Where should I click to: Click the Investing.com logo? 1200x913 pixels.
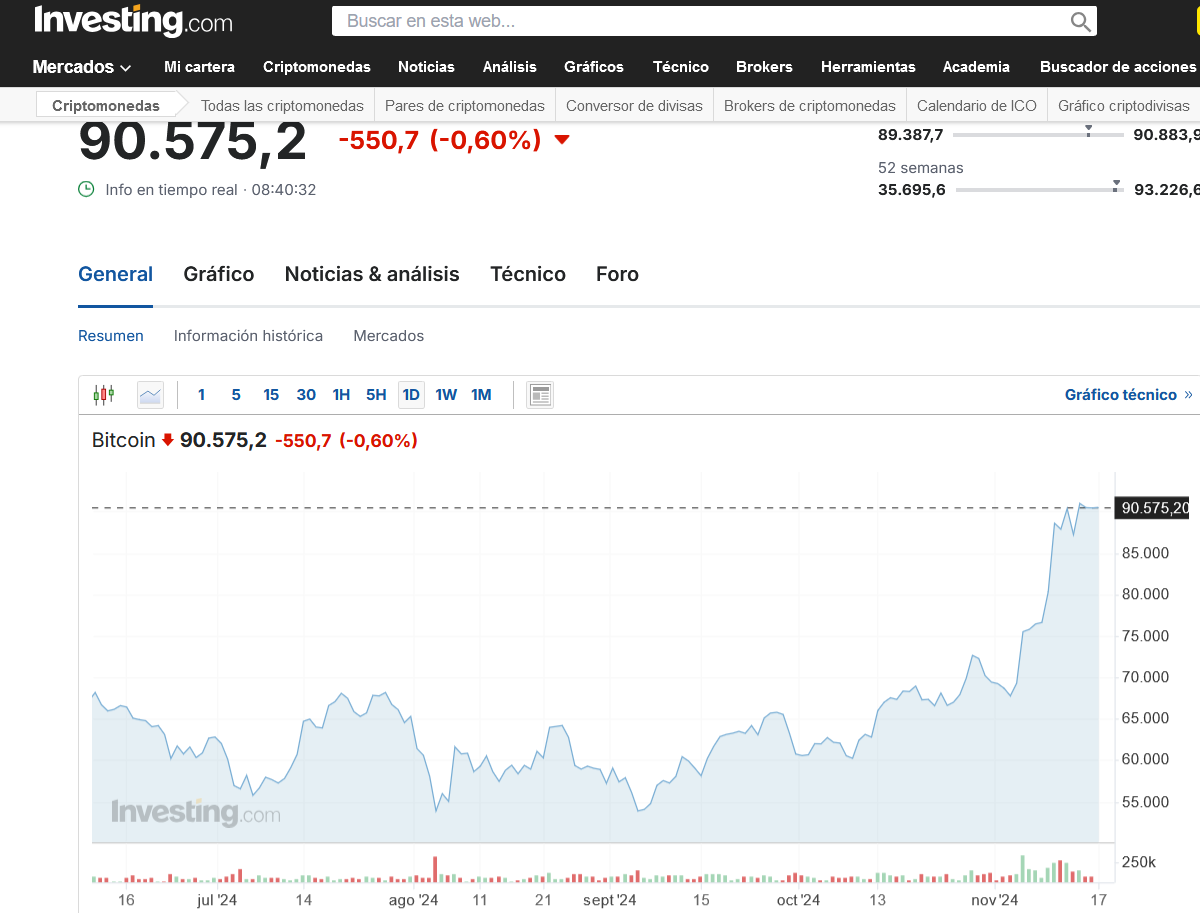(133, 21)
